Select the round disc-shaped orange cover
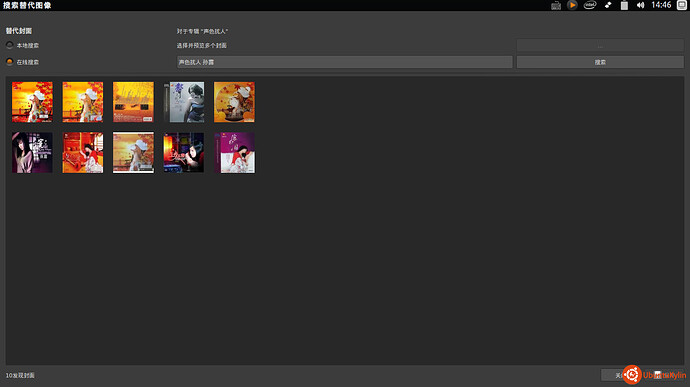 point(234,102)
